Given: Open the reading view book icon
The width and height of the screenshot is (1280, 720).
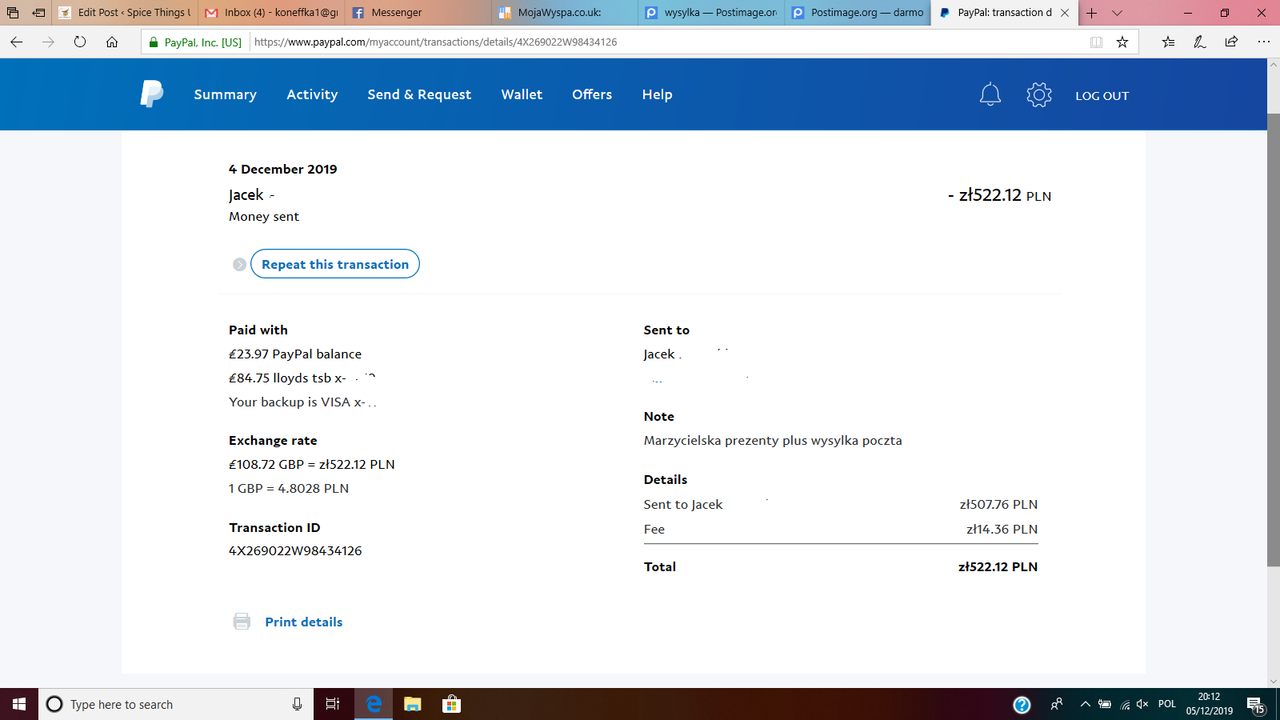Looking at the screenshot, I should pos(1096,42).
